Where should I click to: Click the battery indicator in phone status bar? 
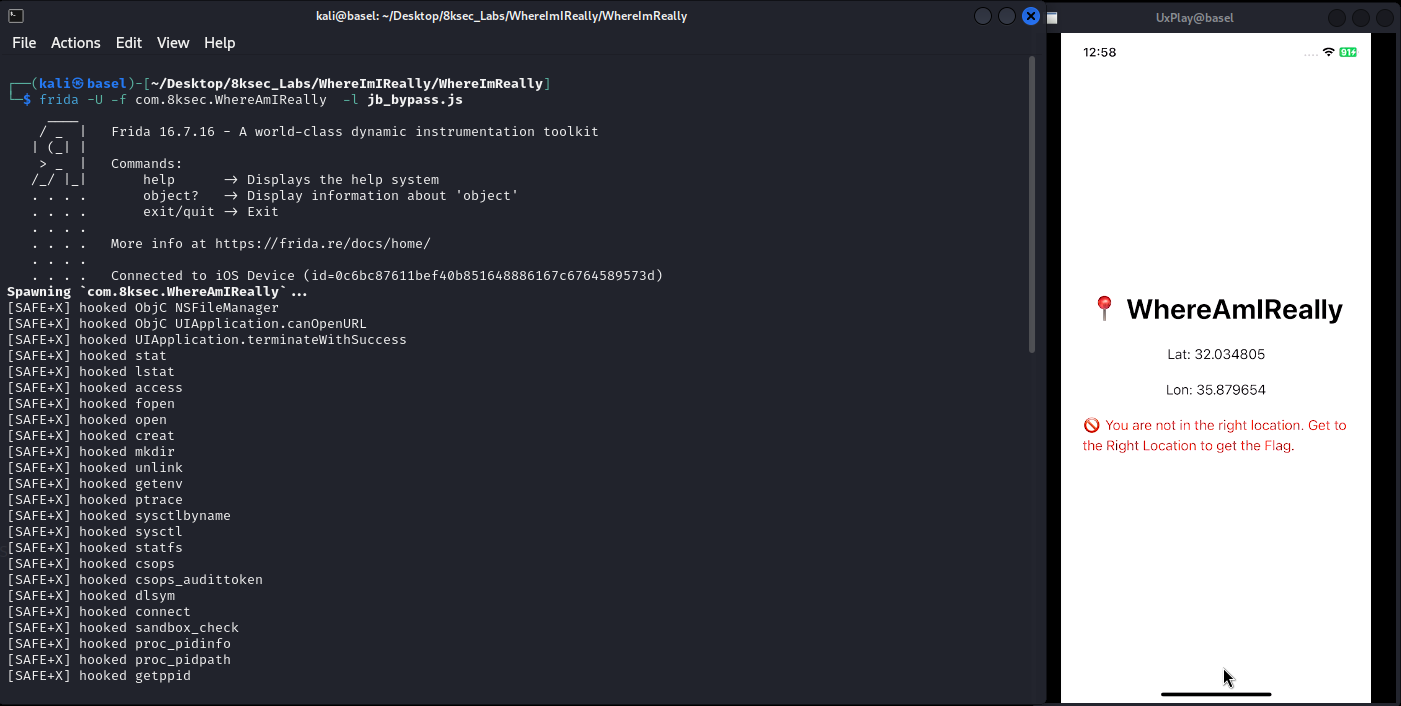click(1348, 52)
